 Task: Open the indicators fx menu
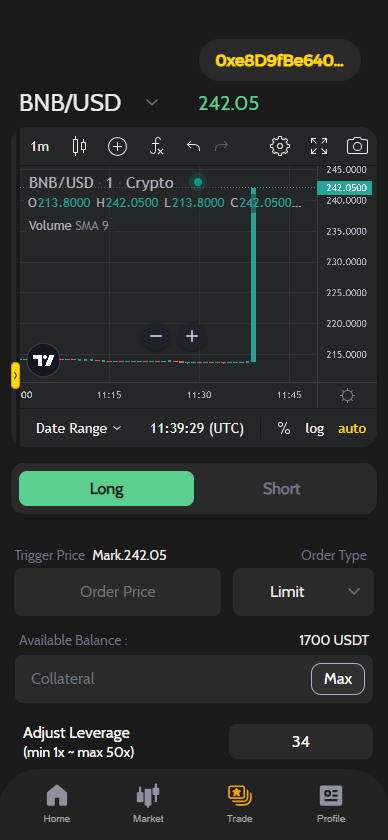click(x=156, y=146)
